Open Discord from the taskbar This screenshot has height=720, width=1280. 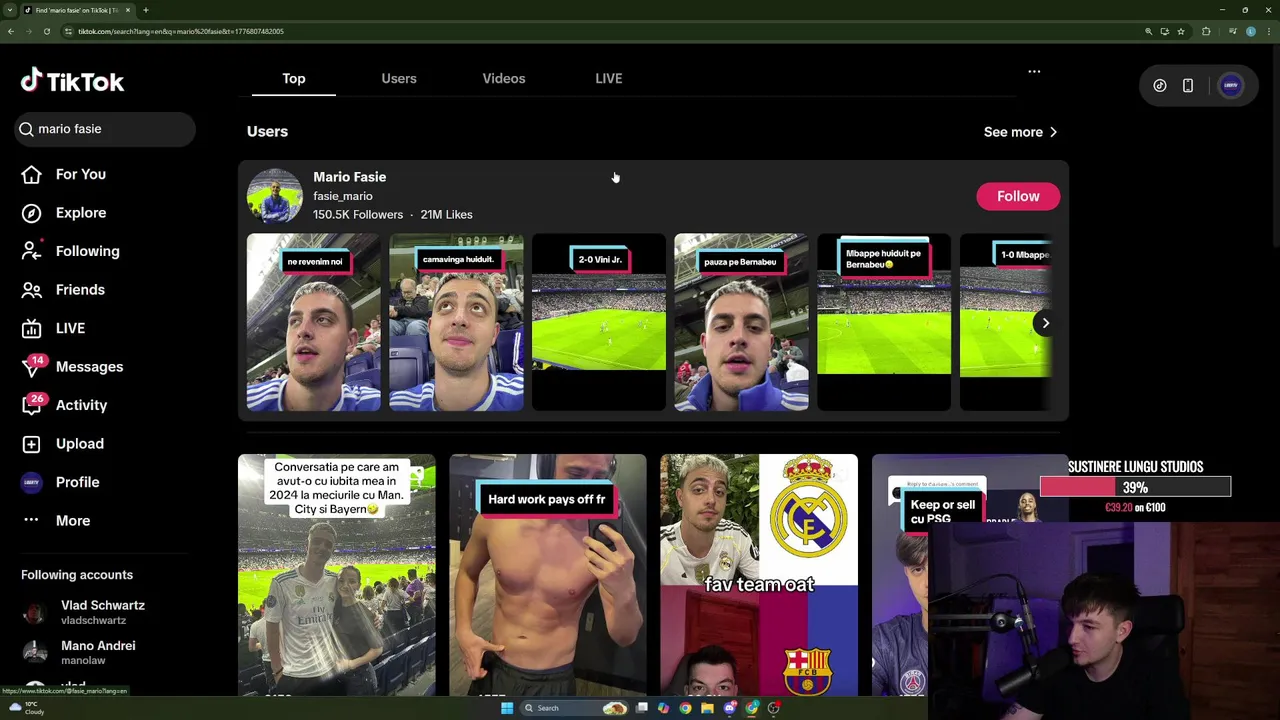coord(730,708)
